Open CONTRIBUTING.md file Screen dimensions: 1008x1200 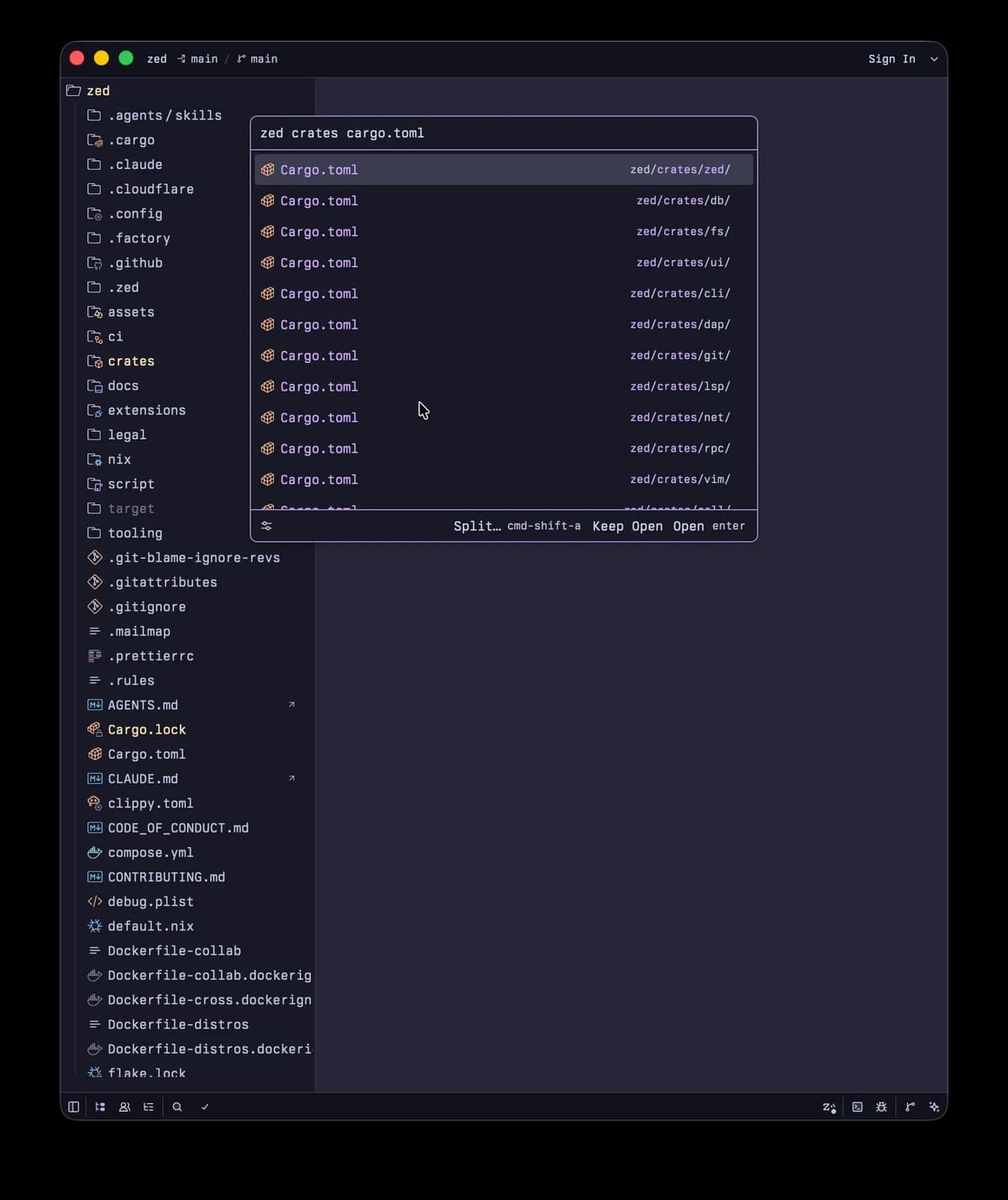[x=188, y=877]
